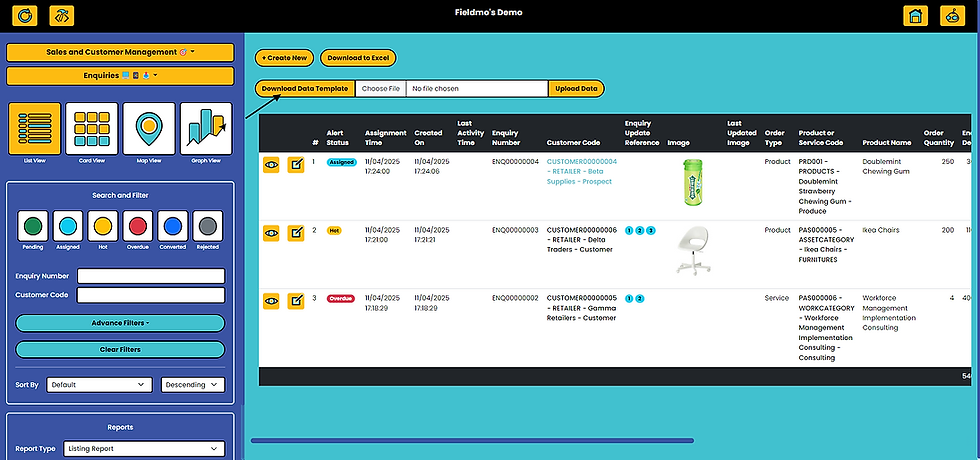This screenshot has height=460, width=980.
Task: Click the Hot status badge in row 2
Action: pyautogui.click(x=334, y=231)
